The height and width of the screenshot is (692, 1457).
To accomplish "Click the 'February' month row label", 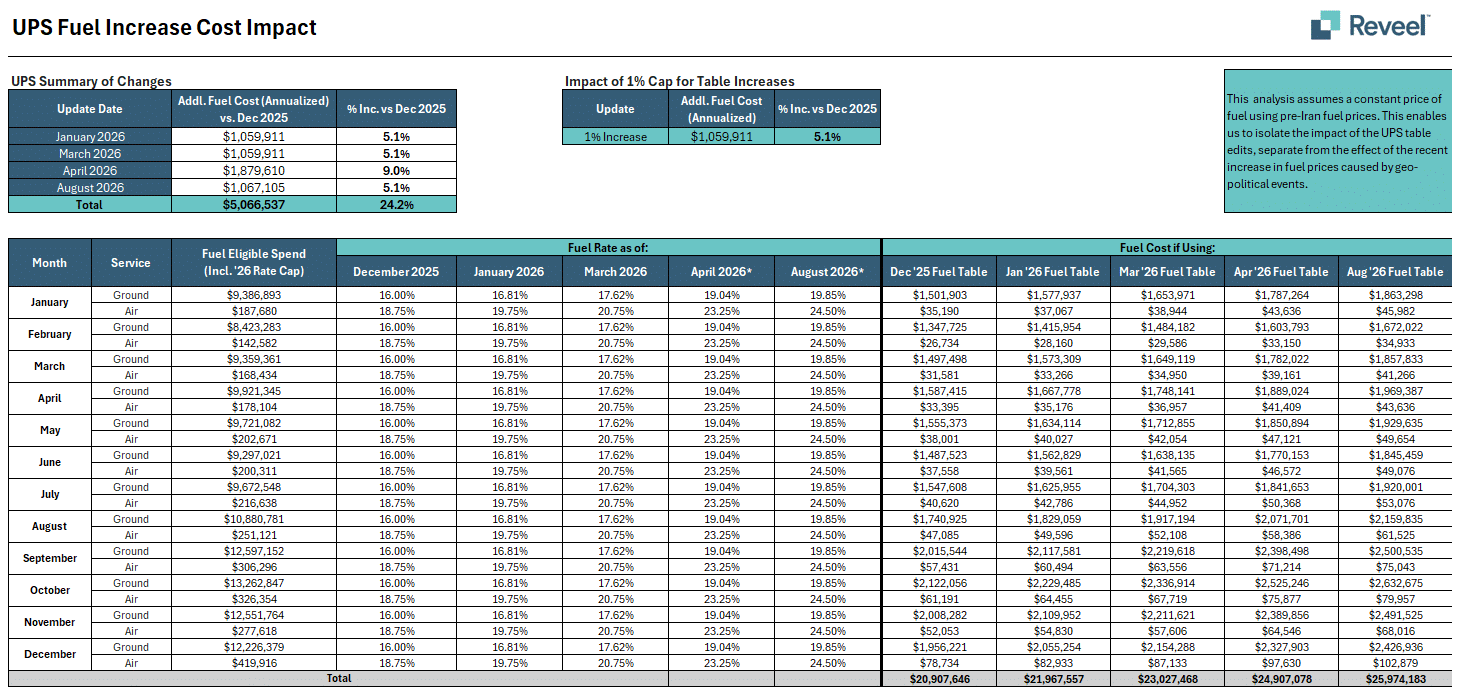I will point(49,335).
